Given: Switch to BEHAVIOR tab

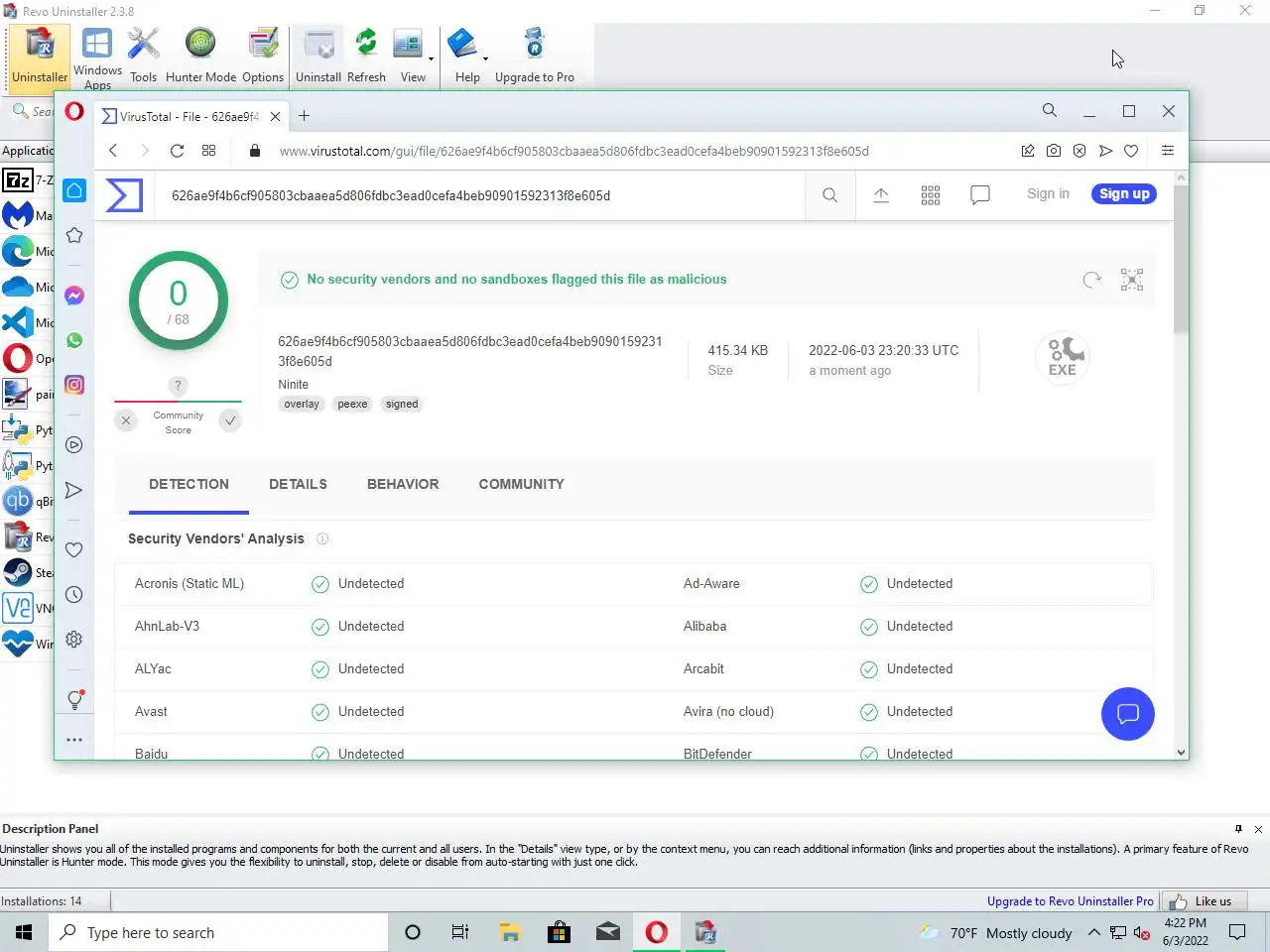Looking at the screenshot, I should tap(403, 484).
